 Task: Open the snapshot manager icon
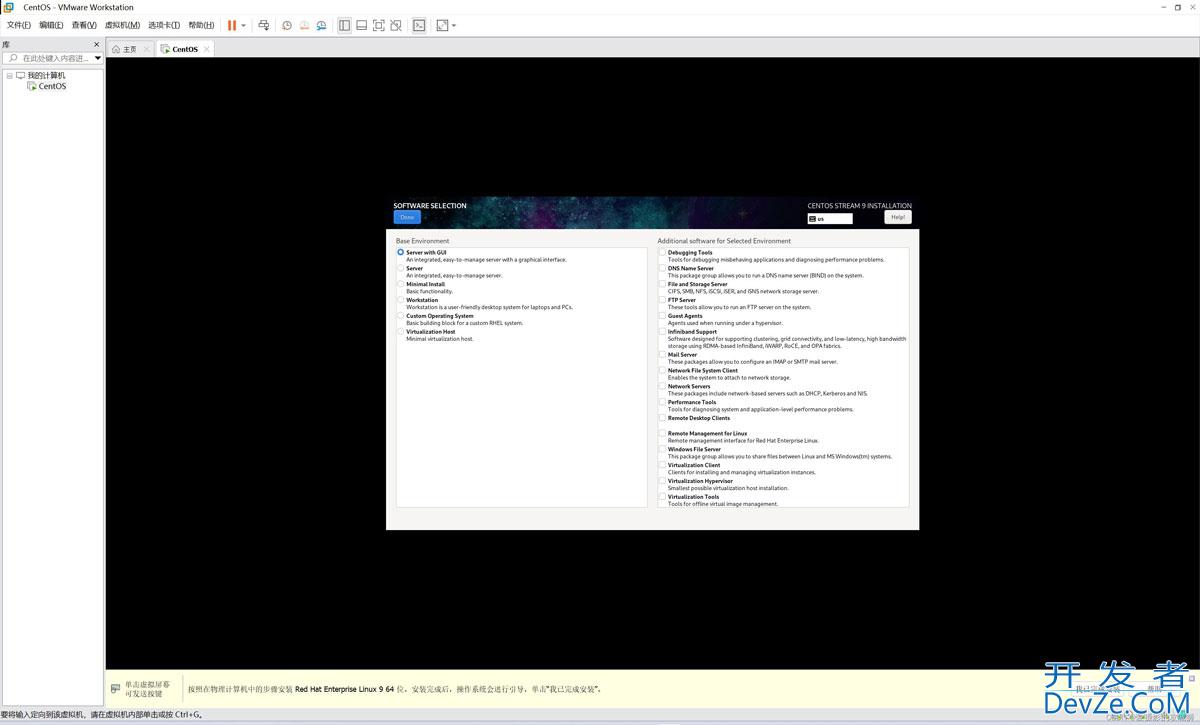click(321, 25)
